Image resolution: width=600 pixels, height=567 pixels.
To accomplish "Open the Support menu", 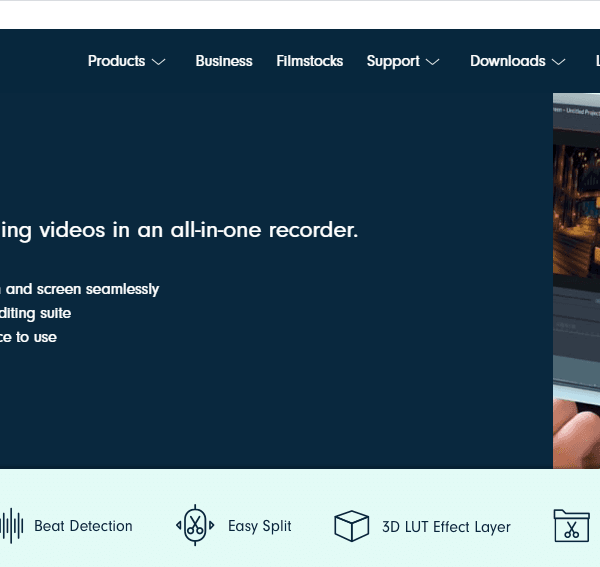I will [393, 62].
